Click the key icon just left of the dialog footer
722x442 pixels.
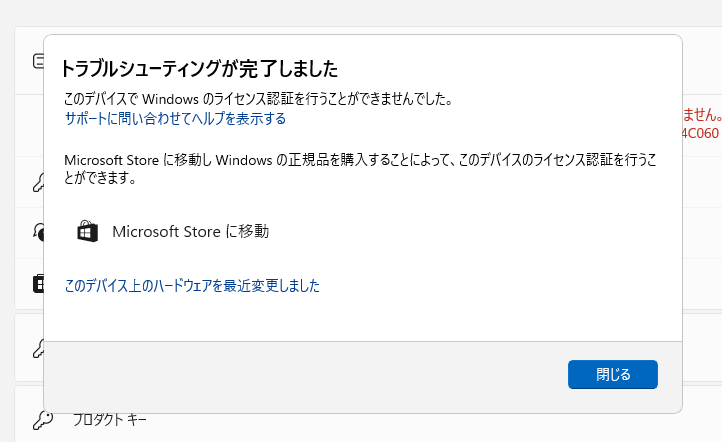point(37,347)
